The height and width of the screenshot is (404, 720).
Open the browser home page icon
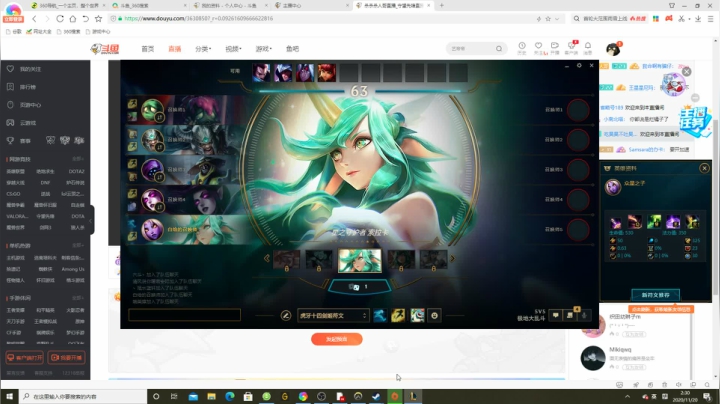(73, 19)
